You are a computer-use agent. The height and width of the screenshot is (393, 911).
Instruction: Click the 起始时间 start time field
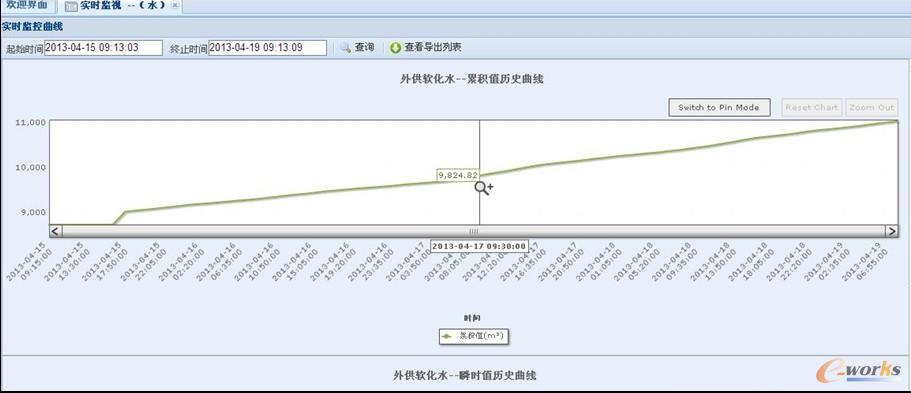pyautogui.click(x=103, y=48)
